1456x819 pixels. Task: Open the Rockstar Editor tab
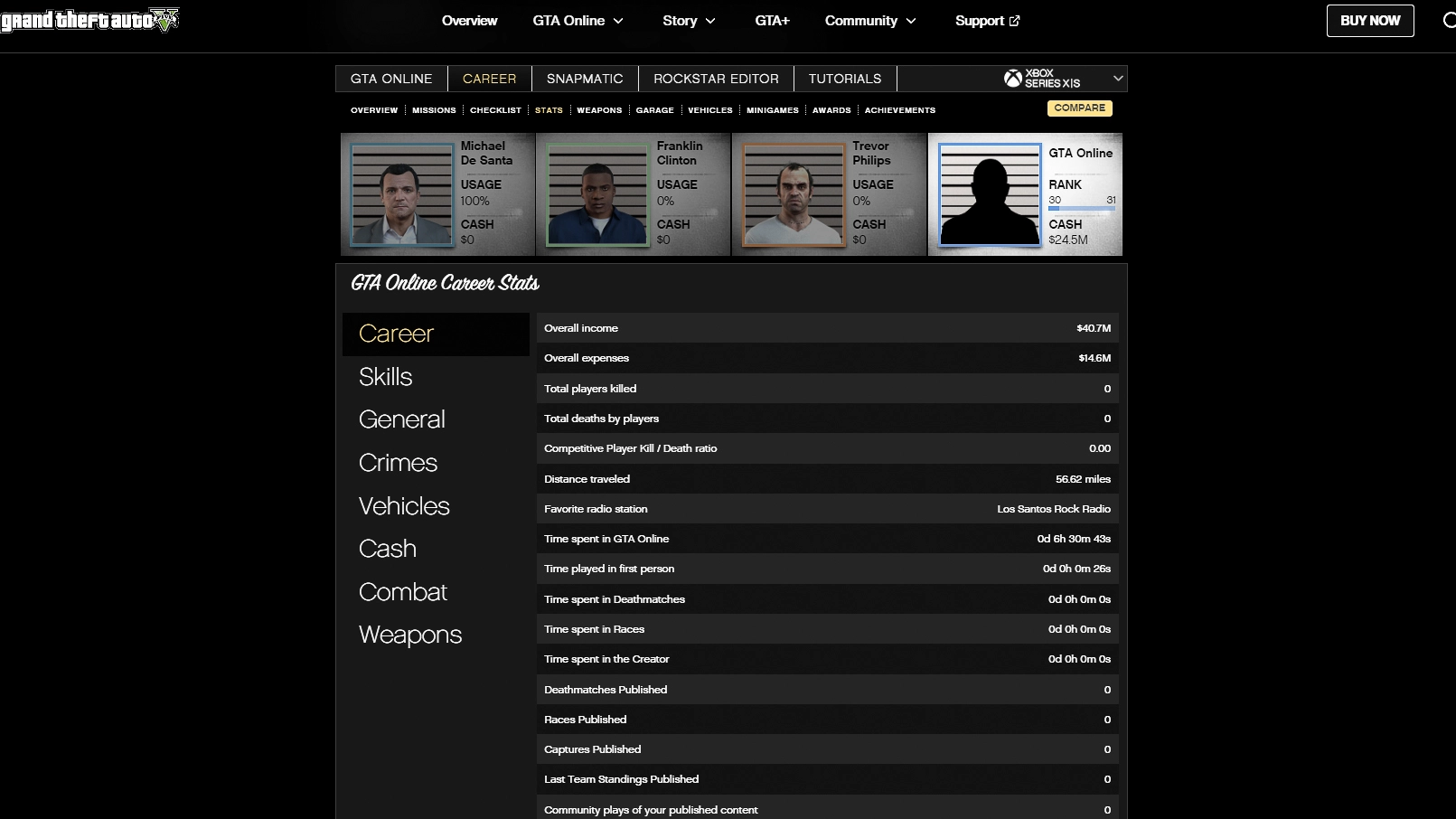pos(716,79)
